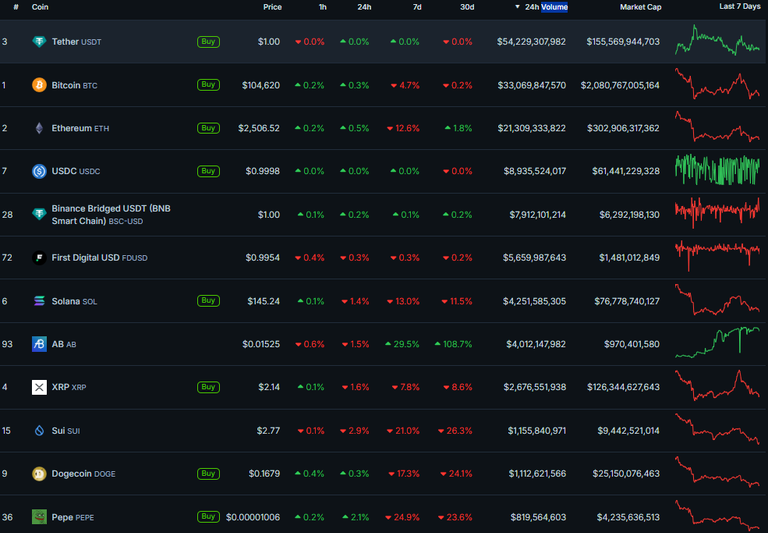View AB's 7-day sparkline chart
Screen dimensions: 768x533
pyautogui.click(x=717, y=342)
